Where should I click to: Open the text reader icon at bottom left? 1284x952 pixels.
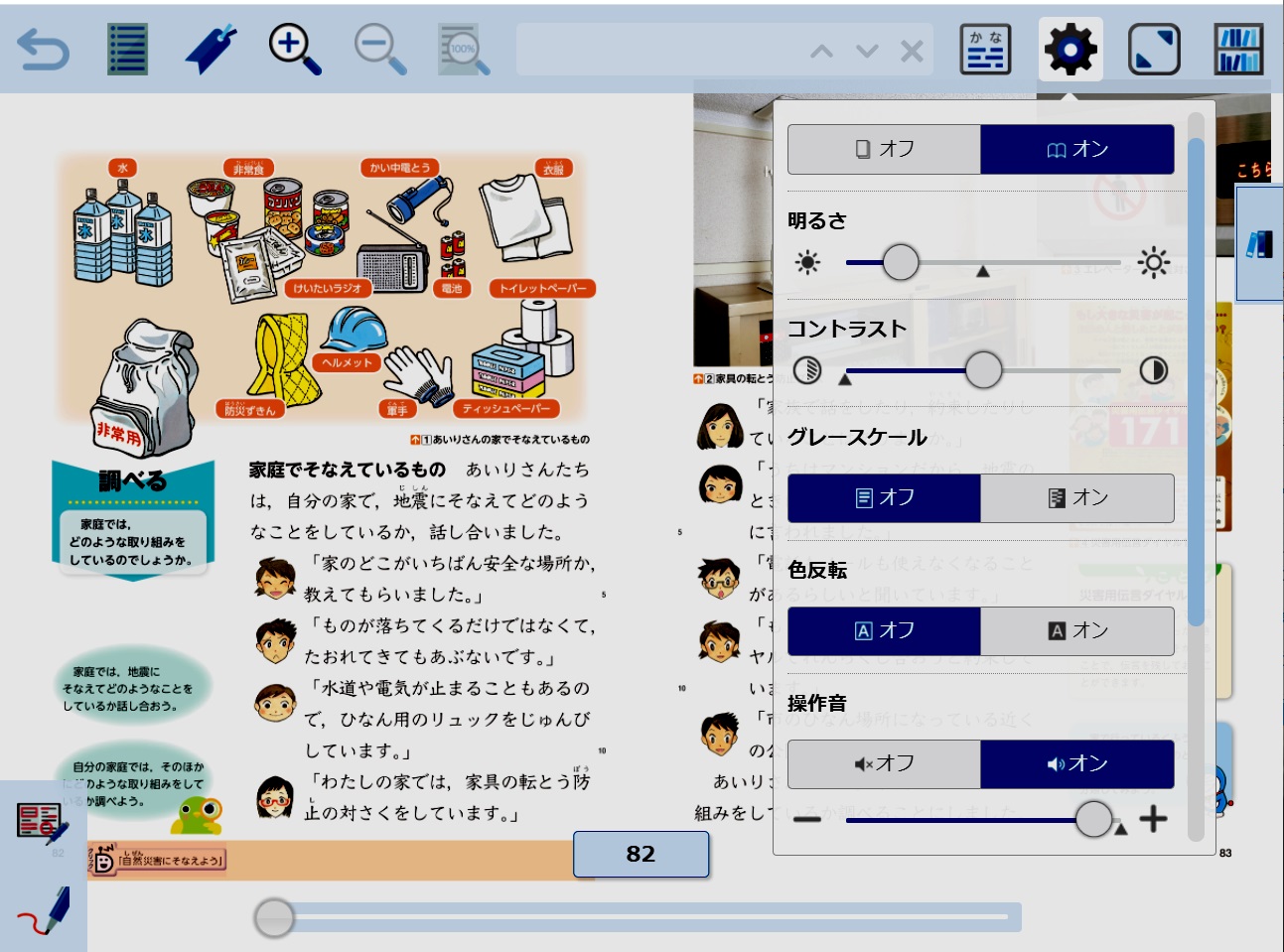click(x=43, y=823)
